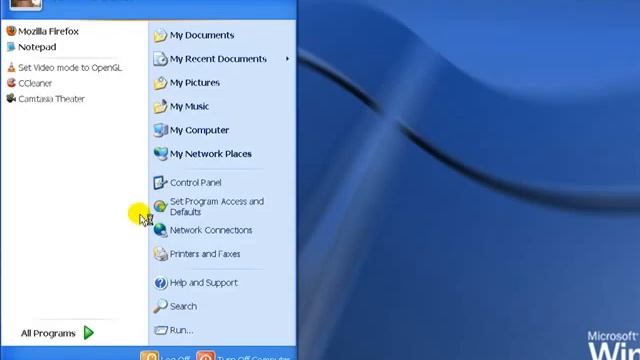Click the My Recent Documents icon
This screenshot has width=640, height=360.
tap(160, 59)
